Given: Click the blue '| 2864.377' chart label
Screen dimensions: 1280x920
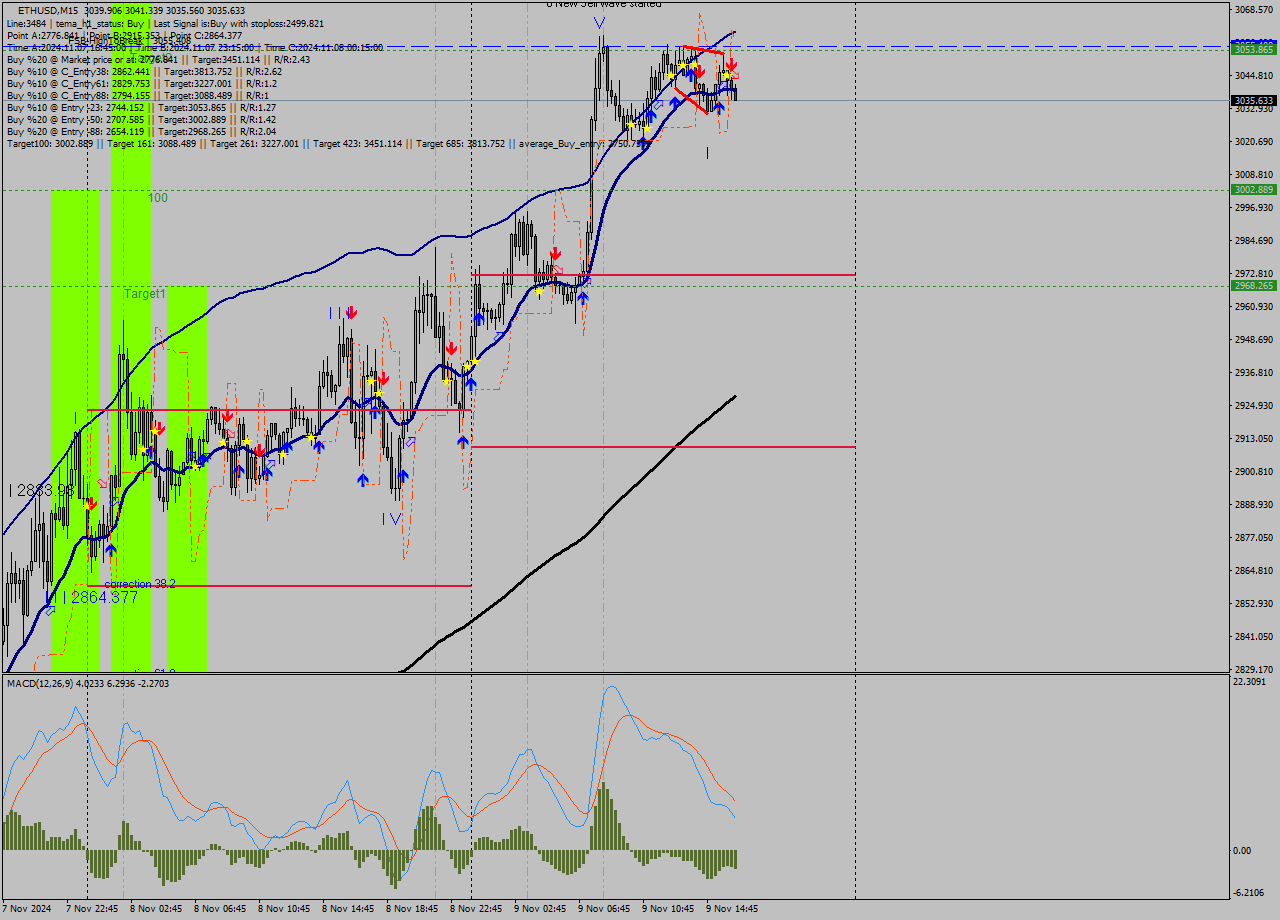Looking at the screenshot, I should tap(100, 597).
